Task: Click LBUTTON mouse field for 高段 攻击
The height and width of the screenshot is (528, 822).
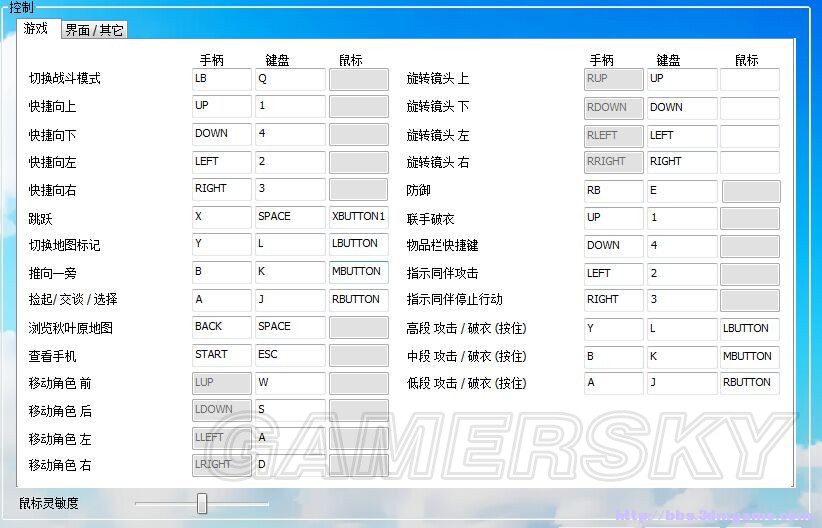Action: click(x=750, y=329)
